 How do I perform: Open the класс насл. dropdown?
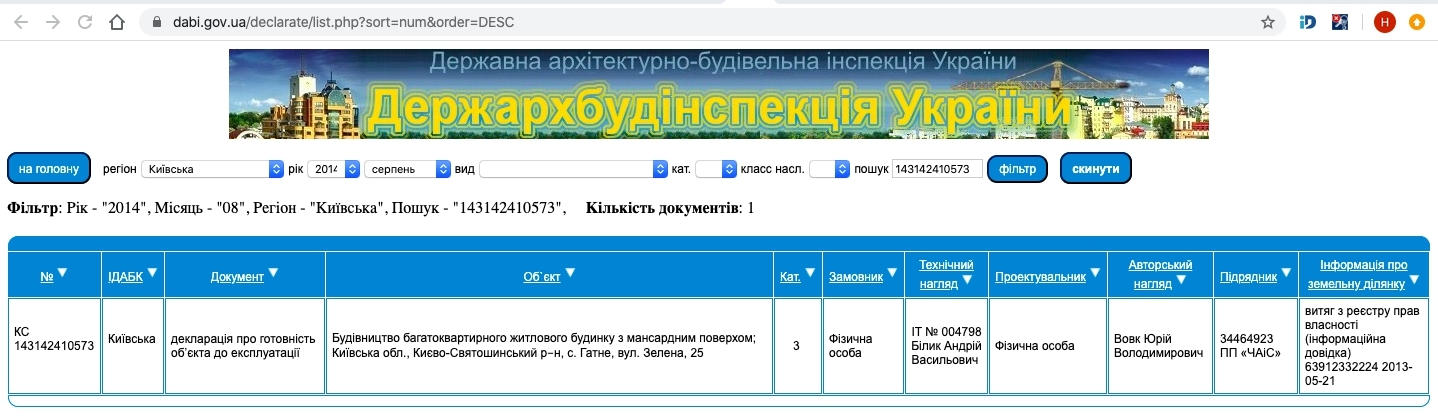(x=829, y=170)
